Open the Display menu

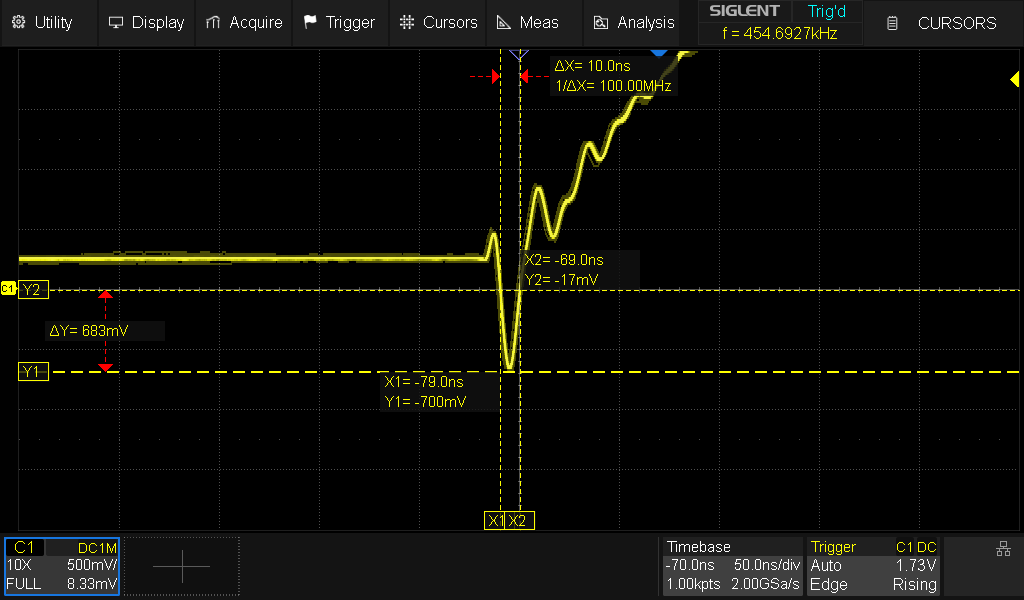pyautogui.click(x=146, y=22)
